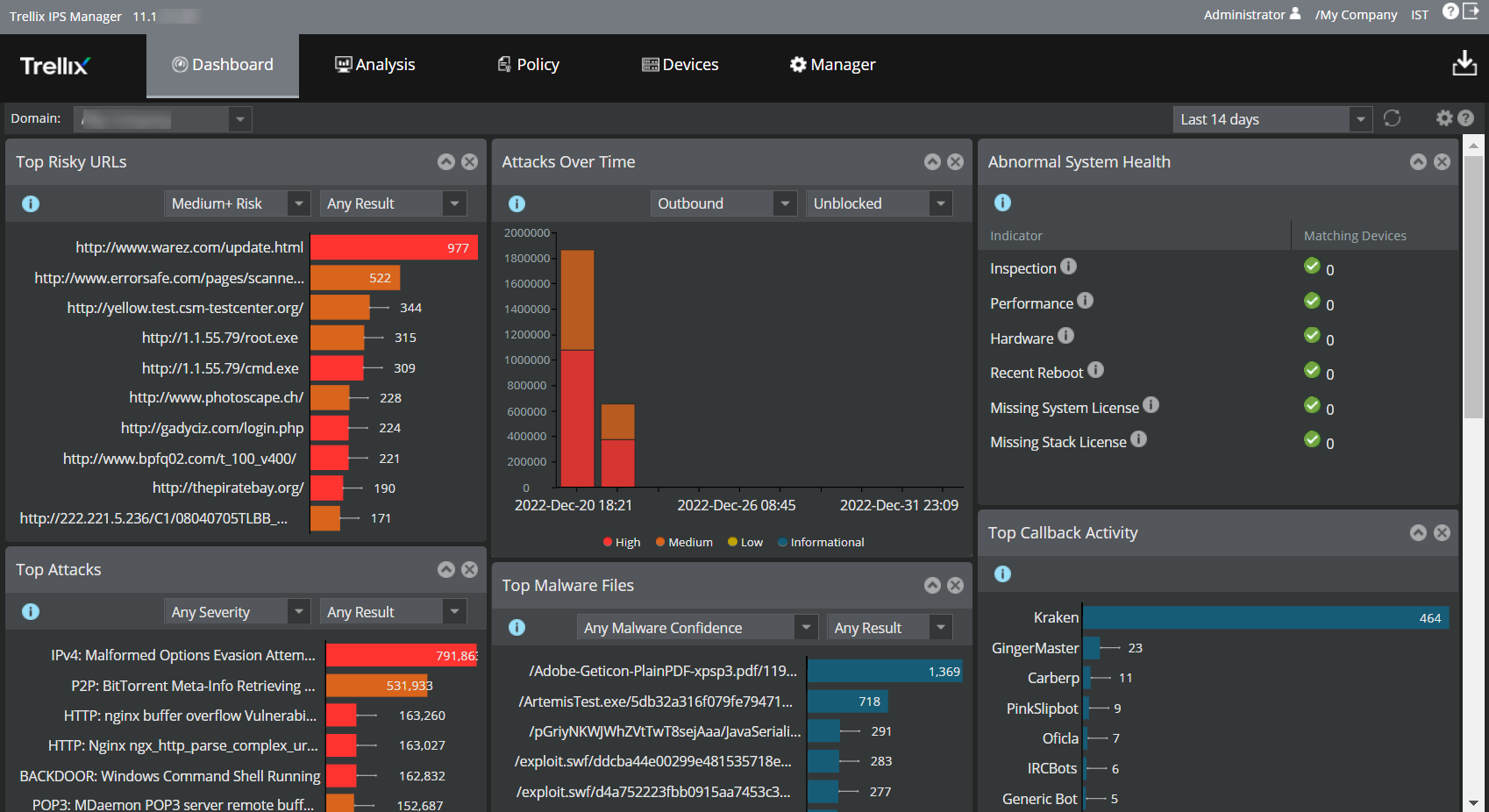This screenshot has height=812, width=1489.
Task: Click the download updates icon in header
Action: 1464,63
